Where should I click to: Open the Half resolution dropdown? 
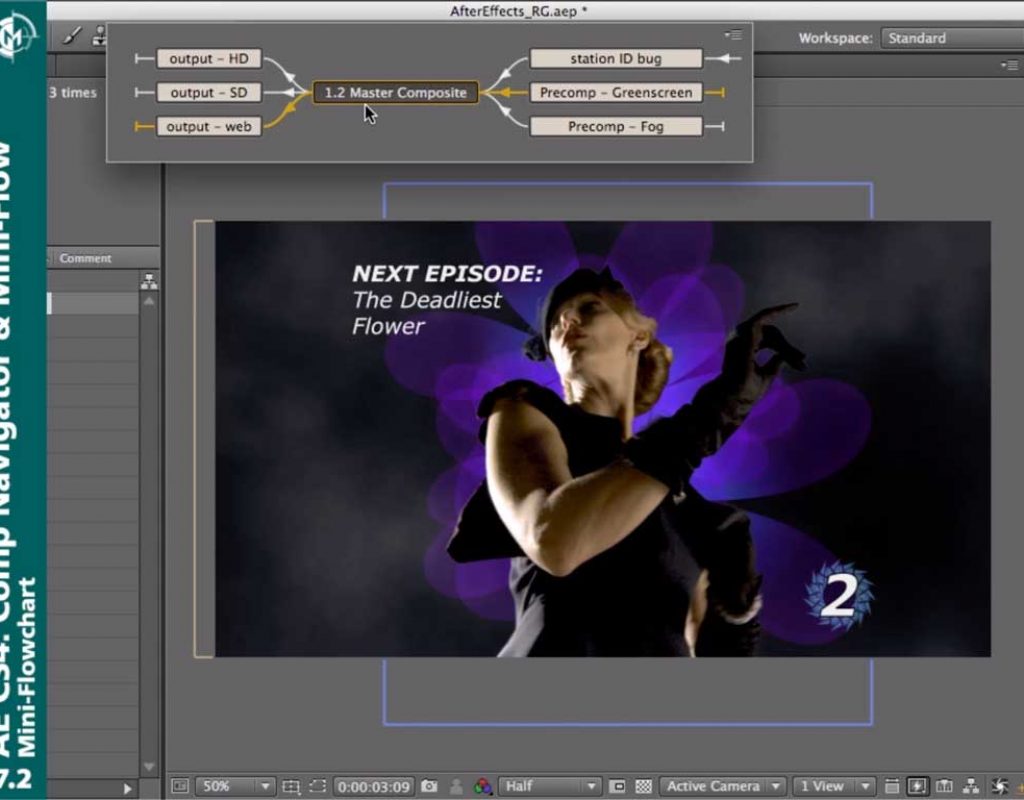tap(550, 786)
